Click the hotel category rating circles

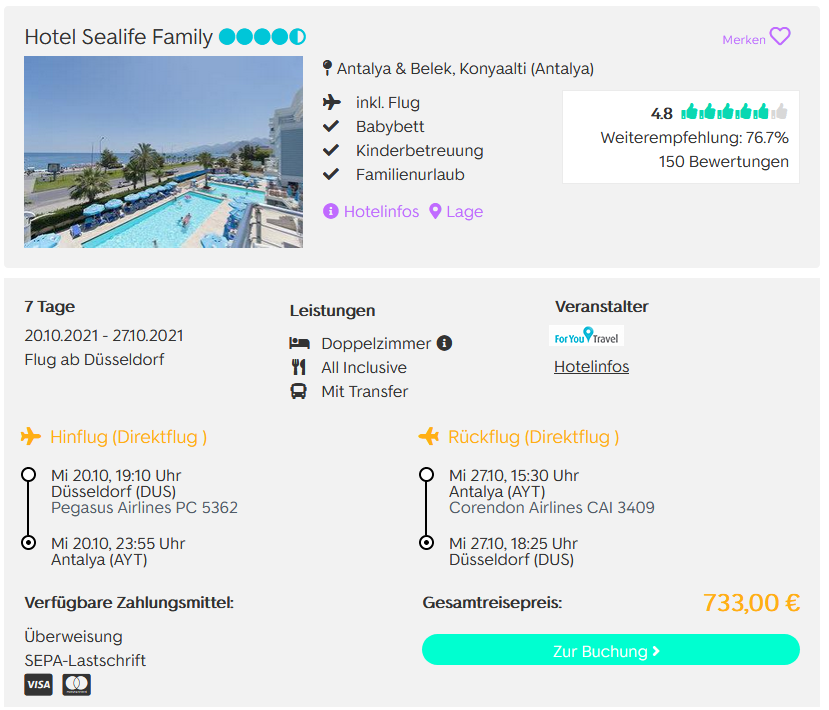click(262, 36)
